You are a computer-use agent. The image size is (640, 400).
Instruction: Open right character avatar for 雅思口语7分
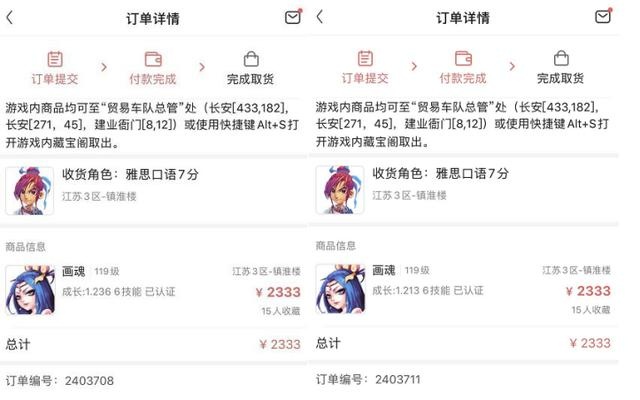tap(340, 190)
